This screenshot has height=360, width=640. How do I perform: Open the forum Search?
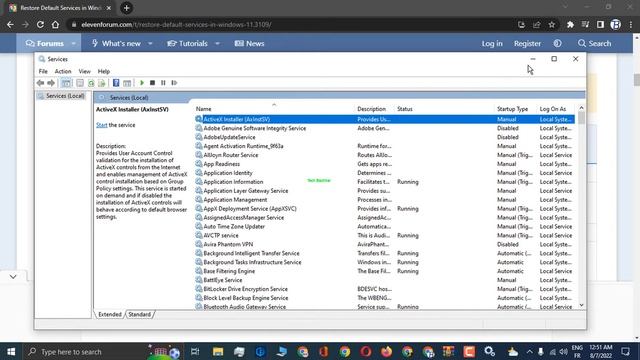coord(594,43)
